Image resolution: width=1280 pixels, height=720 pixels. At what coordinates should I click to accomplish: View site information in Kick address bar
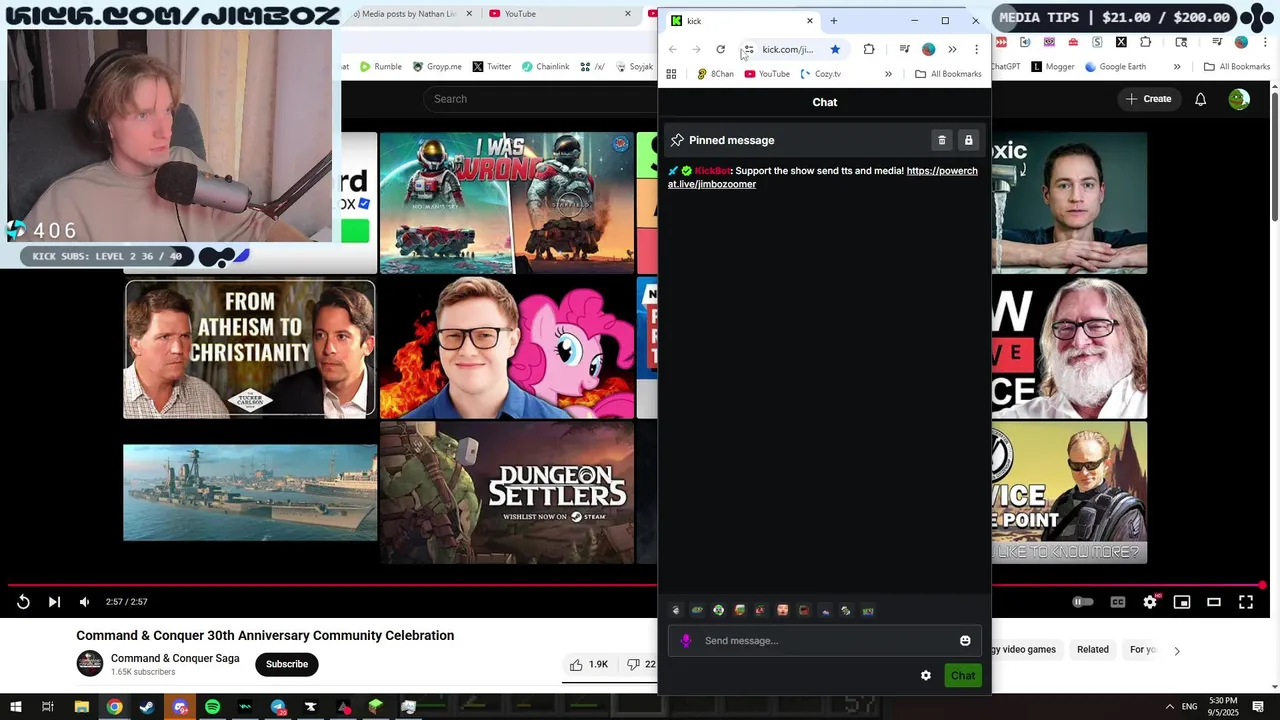click(748, 49)
